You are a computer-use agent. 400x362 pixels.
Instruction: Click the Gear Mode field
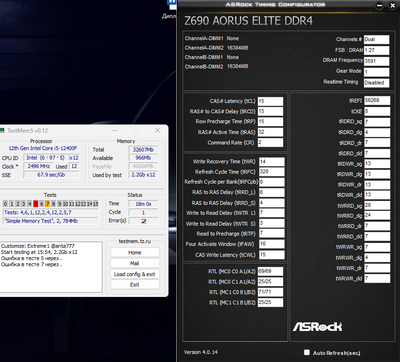point(376,72)
